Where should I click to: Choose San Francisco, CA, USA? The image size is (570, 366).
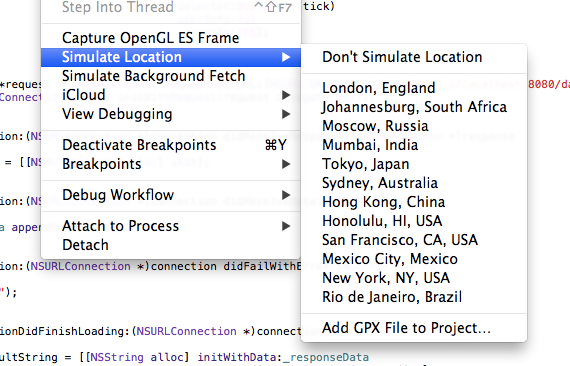tap(414, 240)
